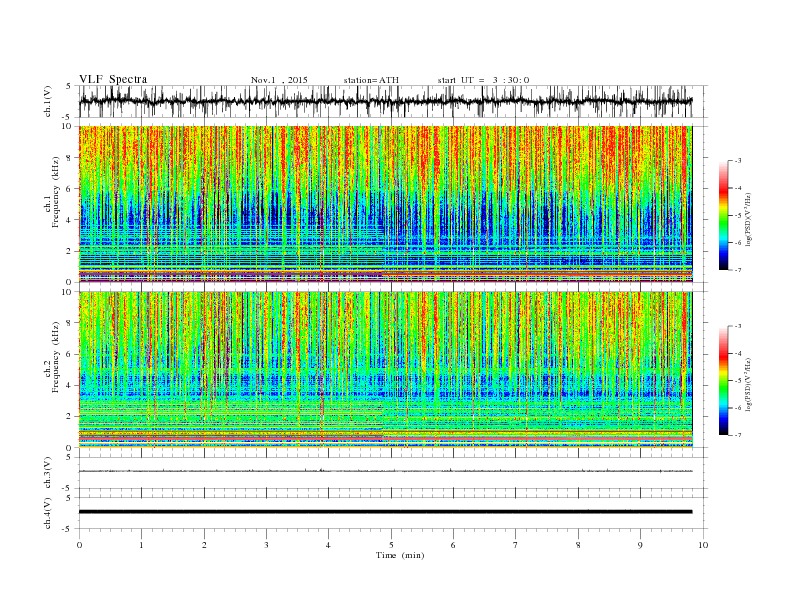Click time axis tick label "0"

(x=79, y=545)
